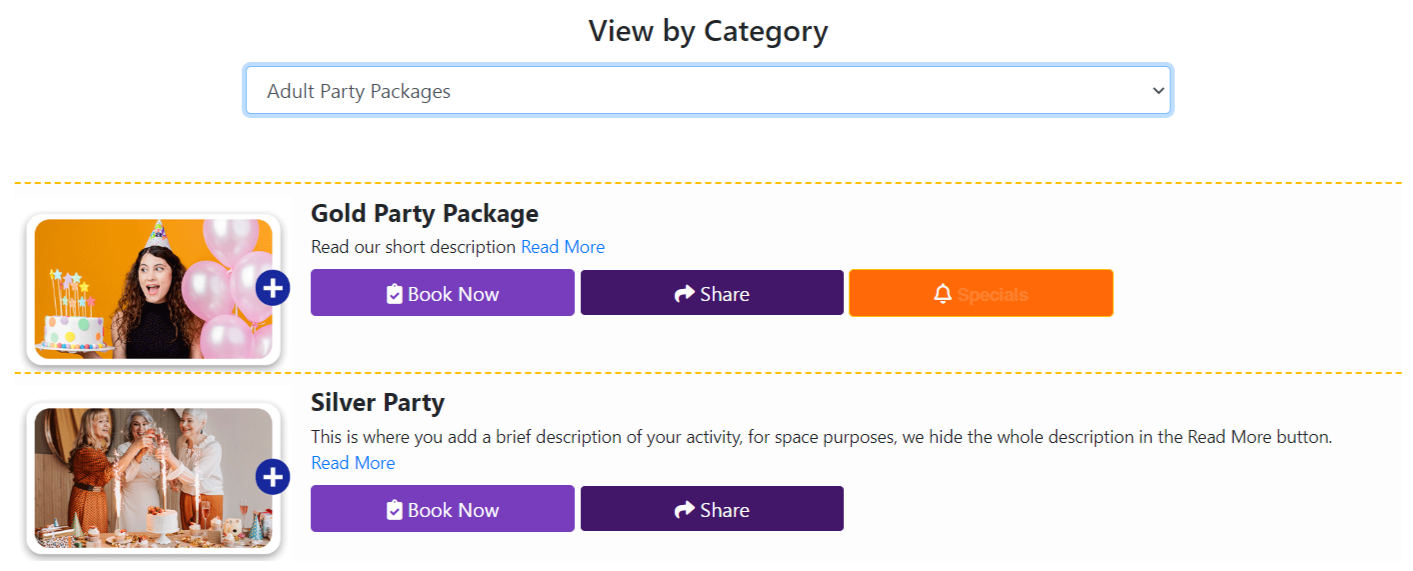Book the Gold Party Package now
1413x571 pixels.
(443, 293)
